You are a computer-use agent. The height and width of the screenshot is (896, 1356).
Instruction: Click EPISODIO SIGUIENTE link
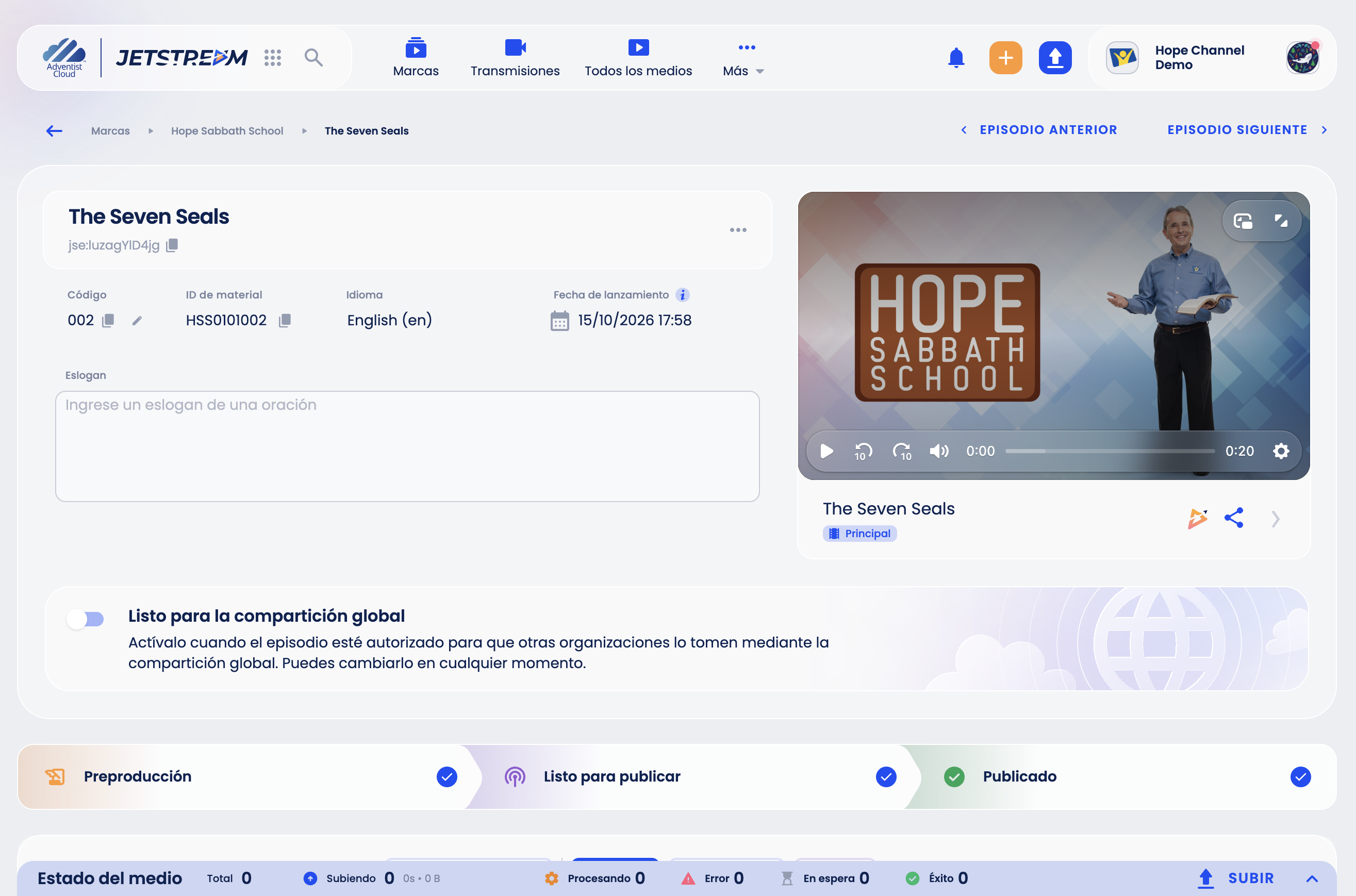1247,130
